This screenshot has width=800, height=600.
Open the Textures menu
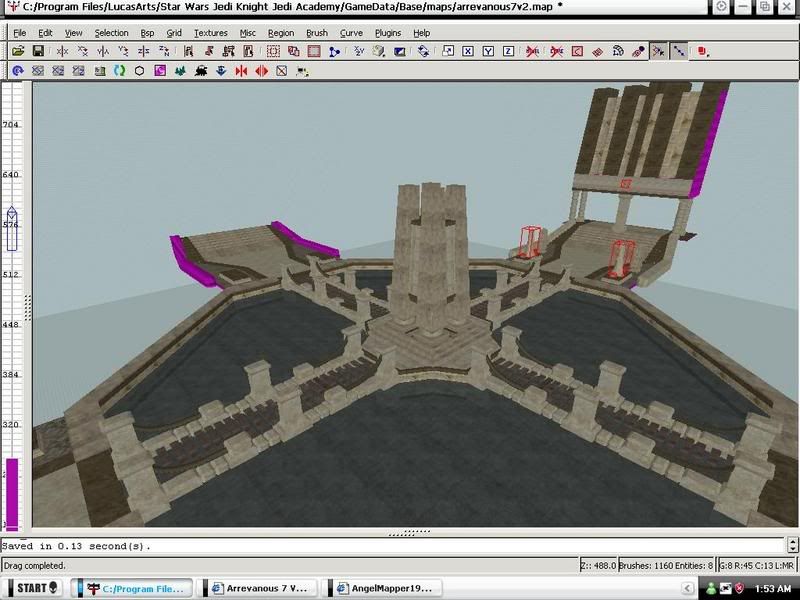[210, 33]
